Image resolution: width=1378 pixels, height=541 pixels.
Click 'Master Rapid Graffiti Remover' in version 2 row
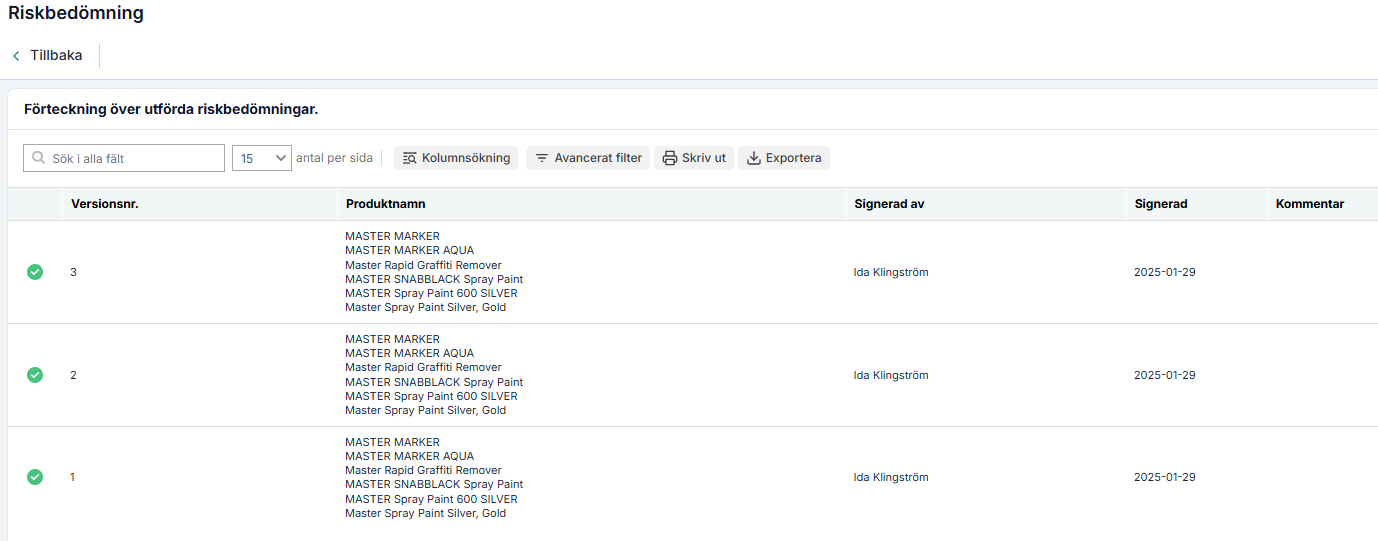423,368
